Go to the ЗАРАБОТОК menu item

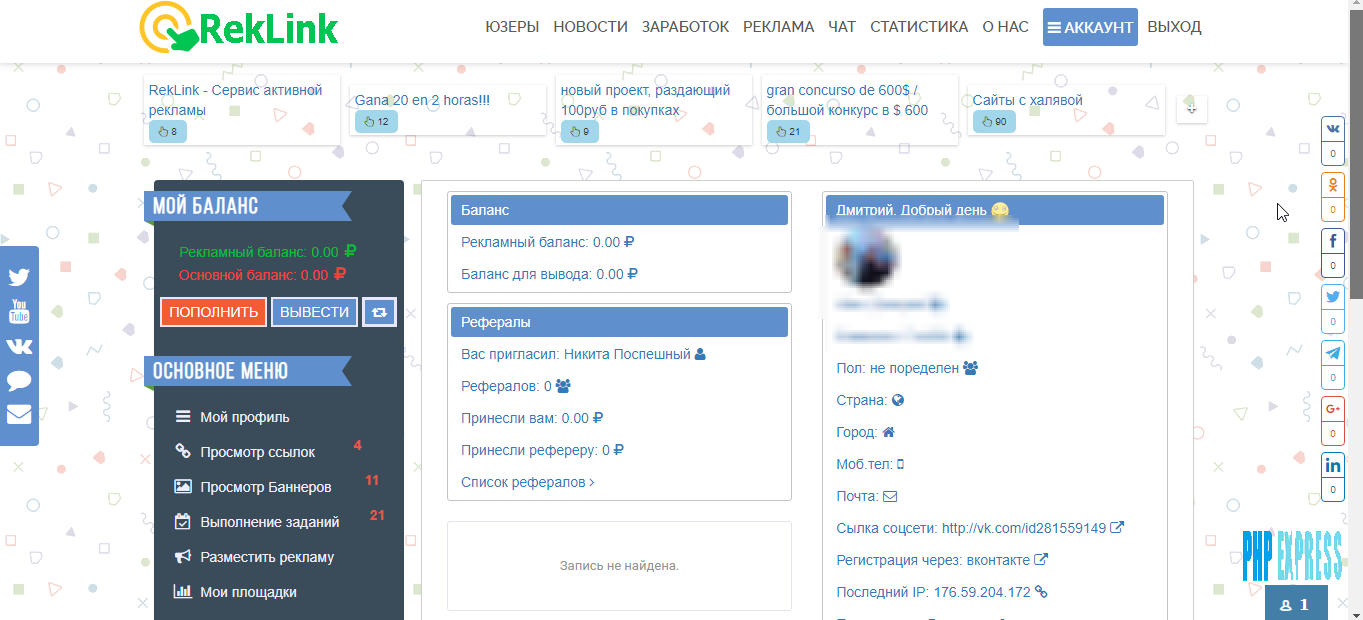tap(685, 27)
